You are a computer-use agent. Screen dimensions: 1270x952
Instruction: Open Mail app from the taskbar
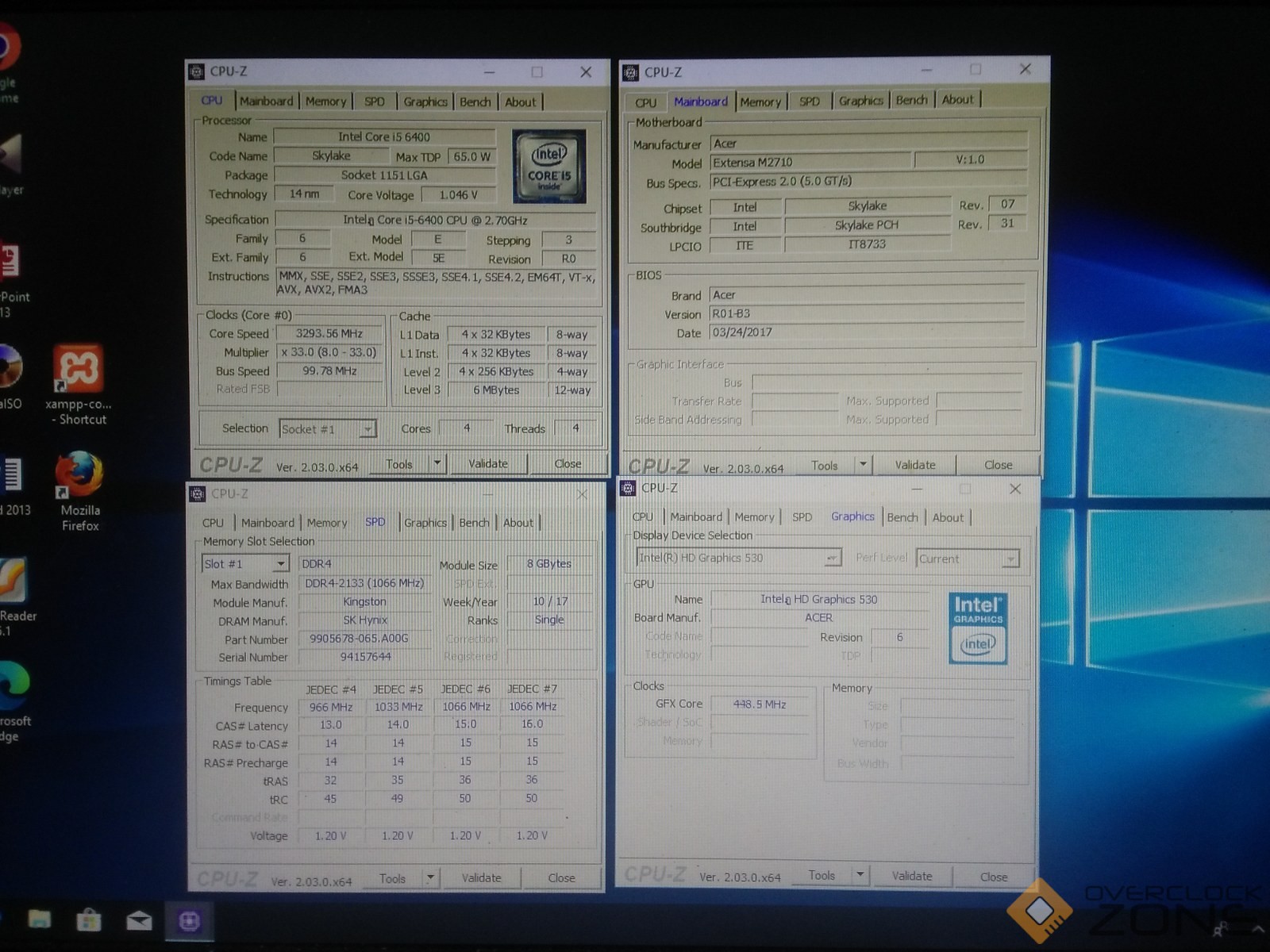139,920
